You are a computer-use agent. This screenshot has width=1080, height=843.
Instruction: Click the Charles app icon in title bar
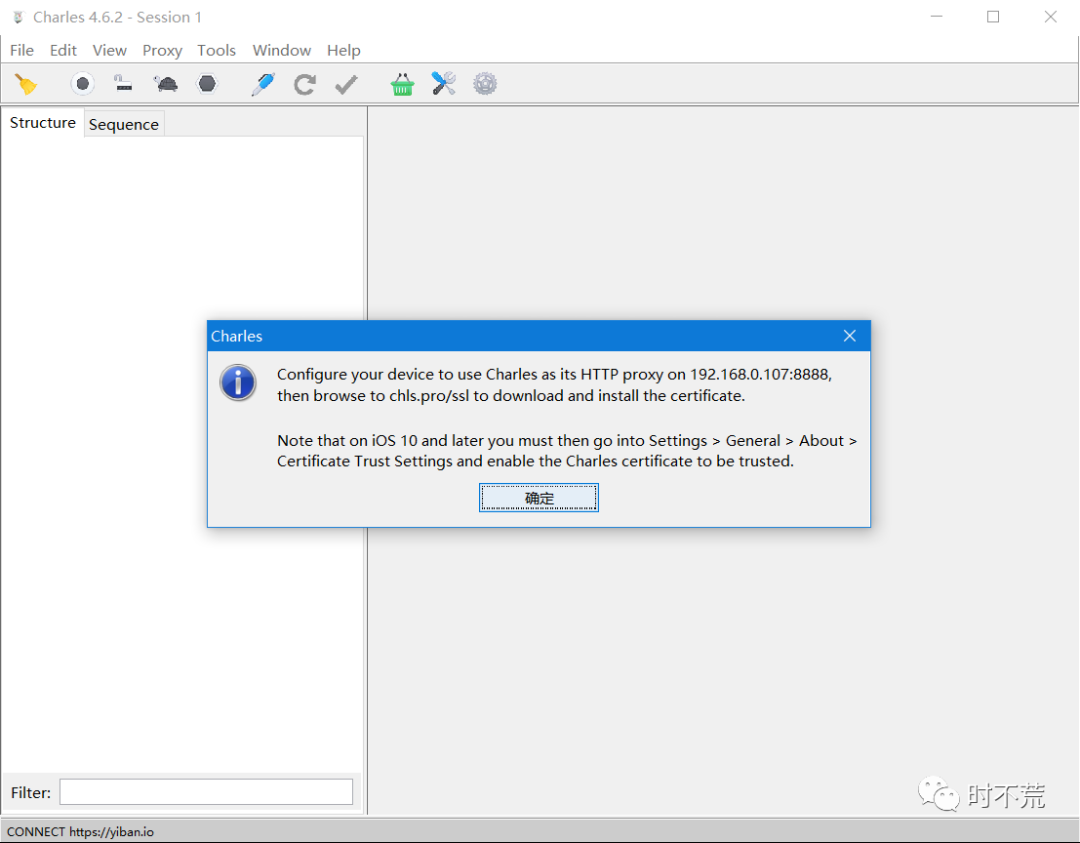tap(19, 17)
